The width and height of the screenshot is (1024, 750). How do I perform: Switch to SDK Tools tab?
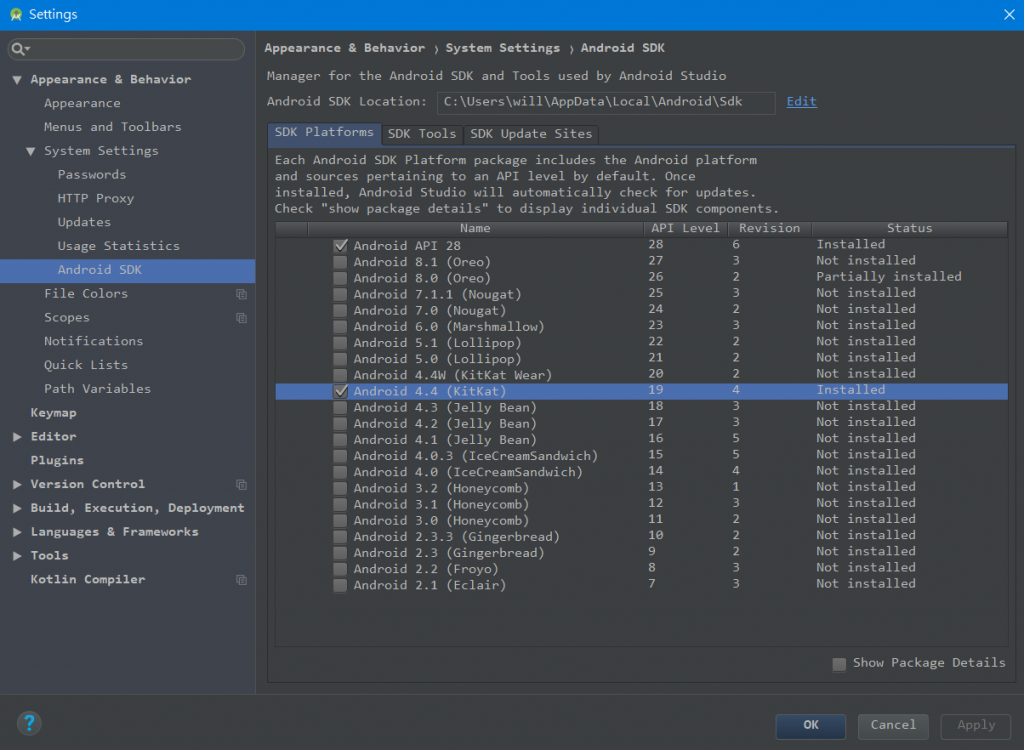422,134
